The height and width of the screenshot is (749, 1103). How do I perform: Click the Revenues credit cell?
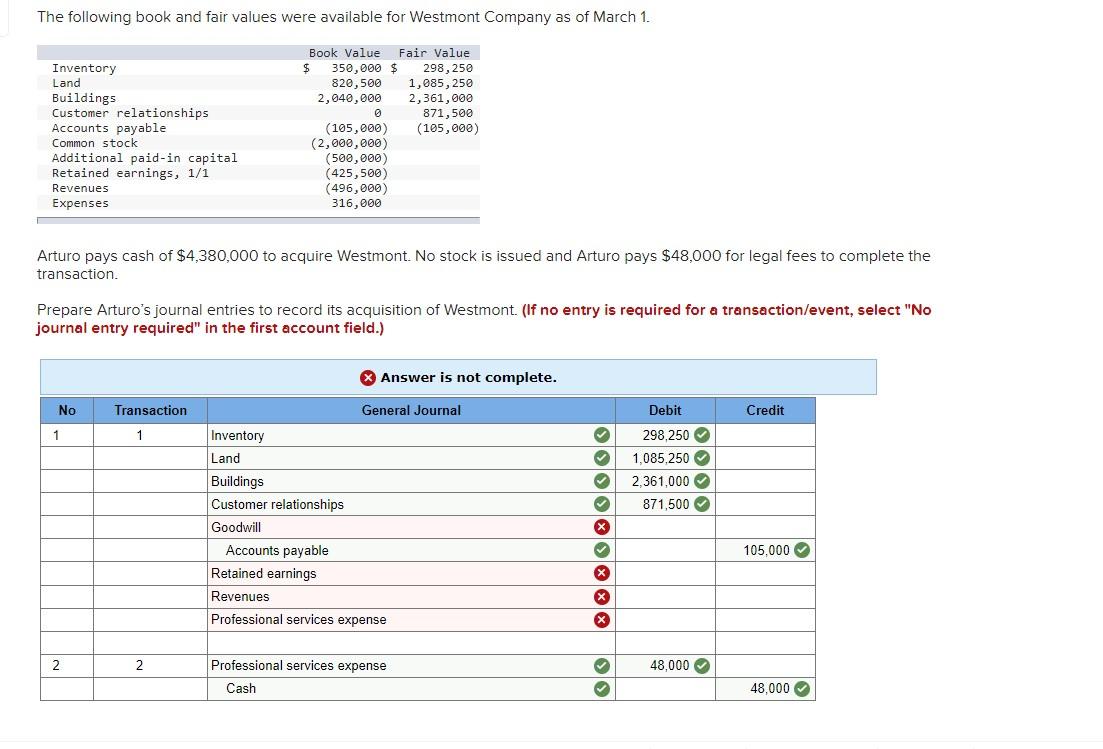pyautogui.click(x=765, y=597)
